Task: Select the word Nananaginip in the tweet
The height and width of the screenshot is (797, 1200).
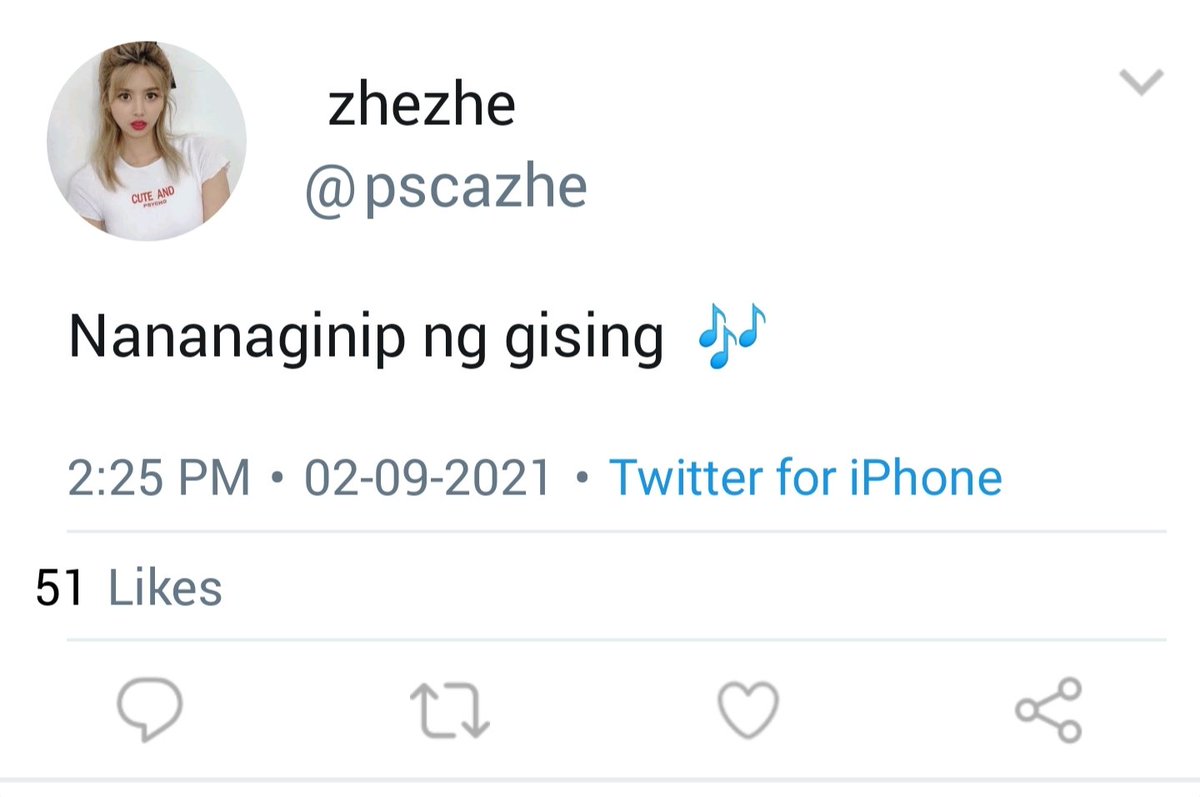Action: pos(238,340)
